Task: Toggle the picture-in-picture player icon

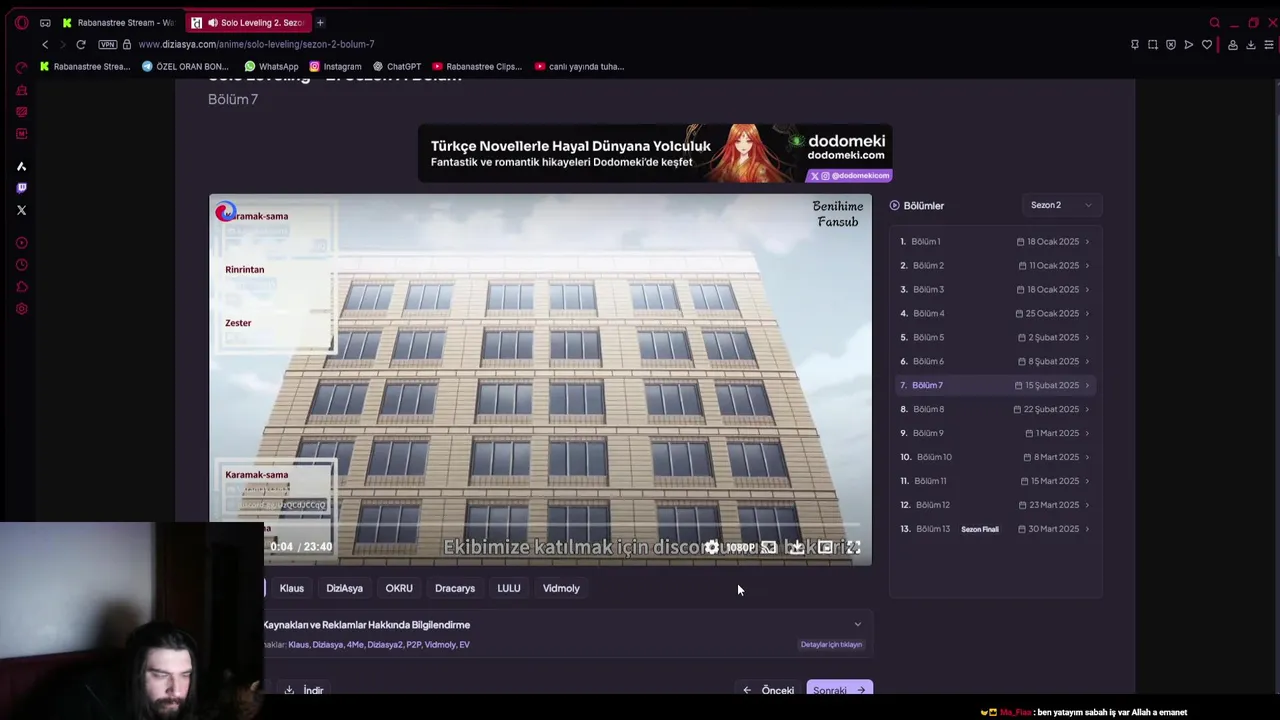Action: click(x=825, y=547)
